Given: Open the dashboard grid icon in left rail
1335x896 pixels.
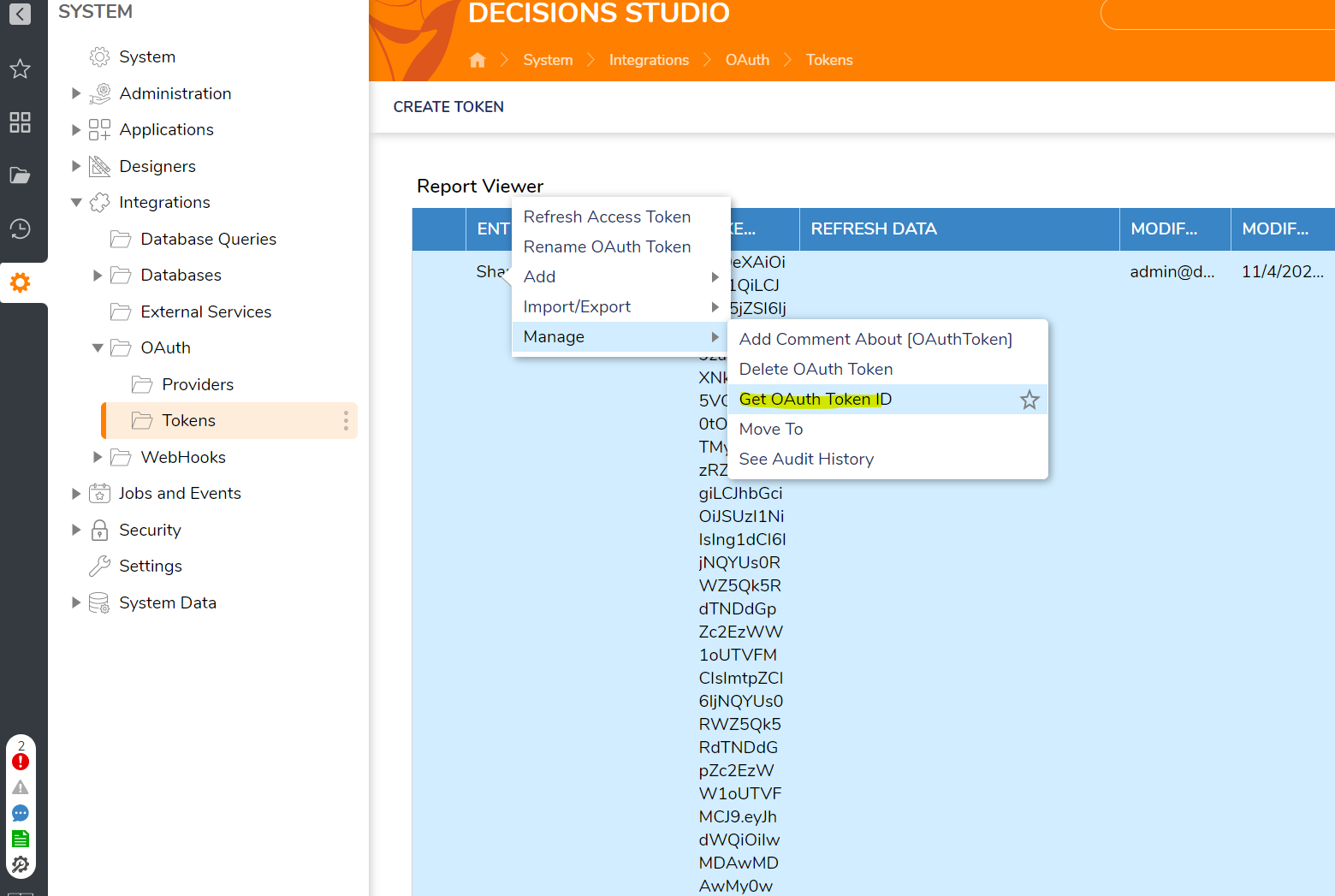Looking at the screenshot, I should pyautogui.click(x=20, y=122).
